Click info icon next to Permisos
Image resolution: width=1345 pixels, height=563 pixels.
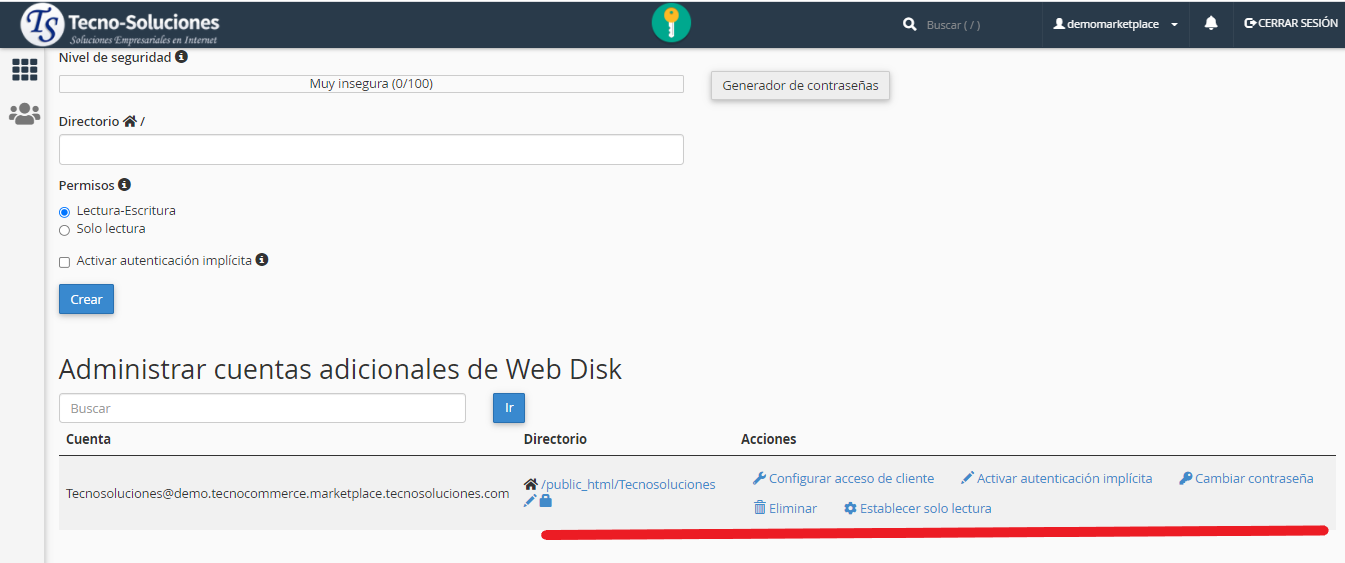coord(124,185)
